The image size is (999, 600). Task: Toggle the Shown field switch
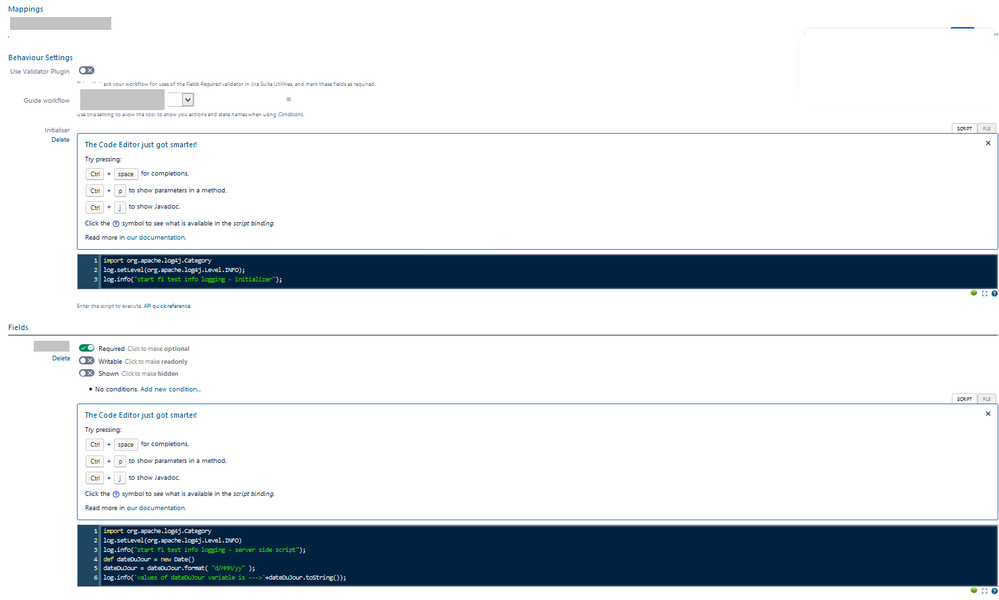[87, 373]
